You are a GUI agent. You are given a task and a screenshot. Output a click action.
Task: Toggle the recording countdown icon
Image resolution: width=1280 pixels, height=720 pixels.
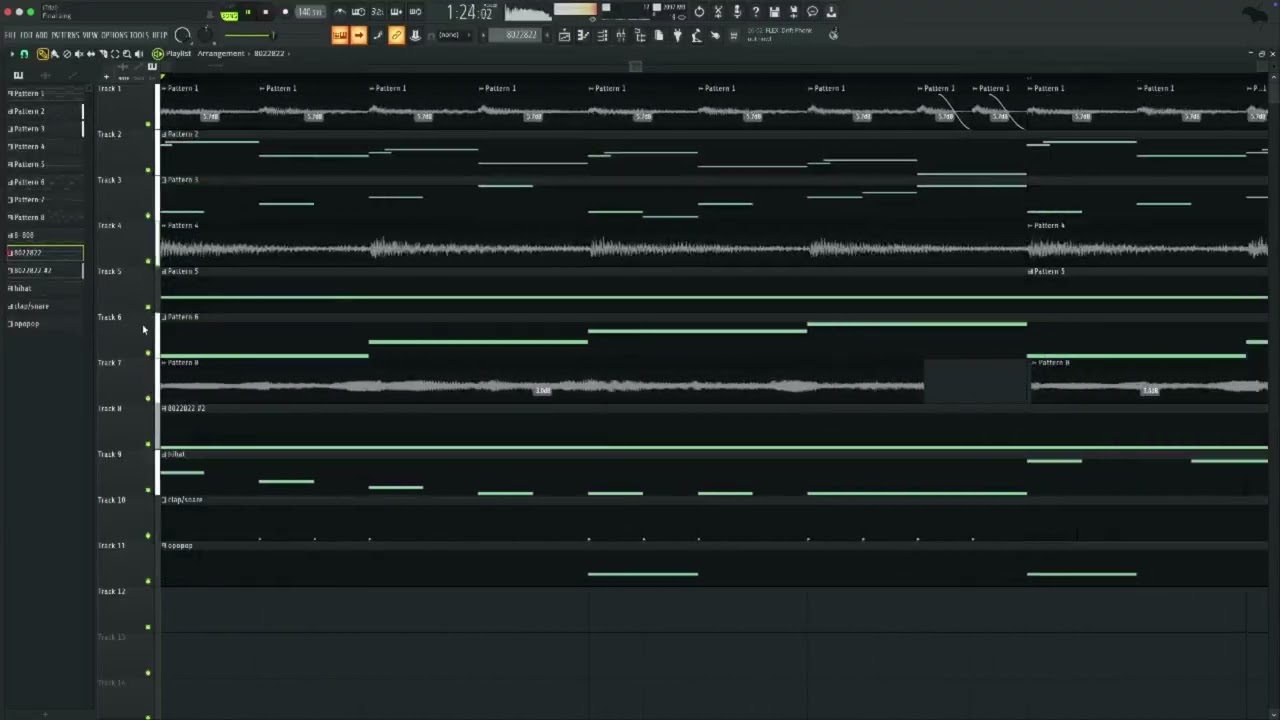pos(377,11)
